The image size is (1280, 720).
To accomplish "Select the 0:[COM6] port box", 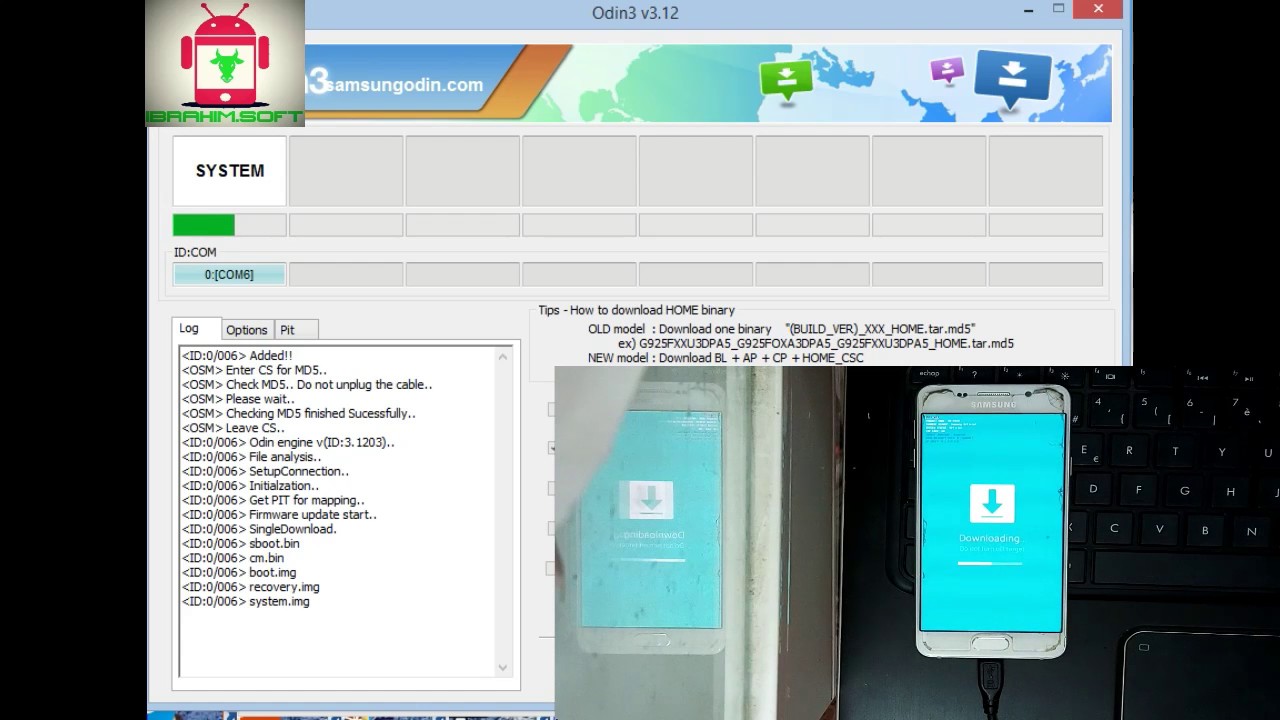I will [229, 274].
